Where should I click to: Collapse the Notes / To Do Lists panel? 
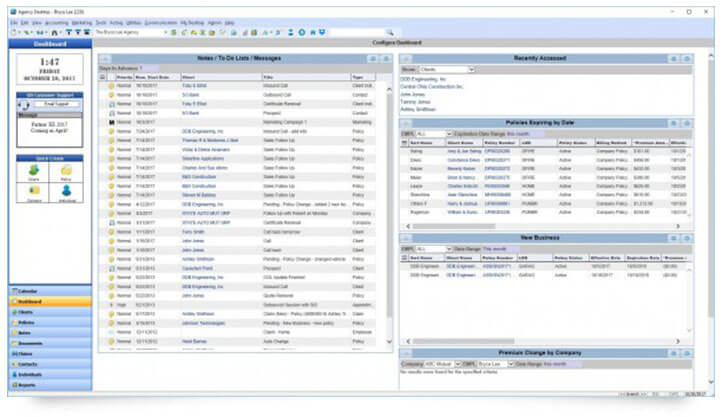point(104,59)
